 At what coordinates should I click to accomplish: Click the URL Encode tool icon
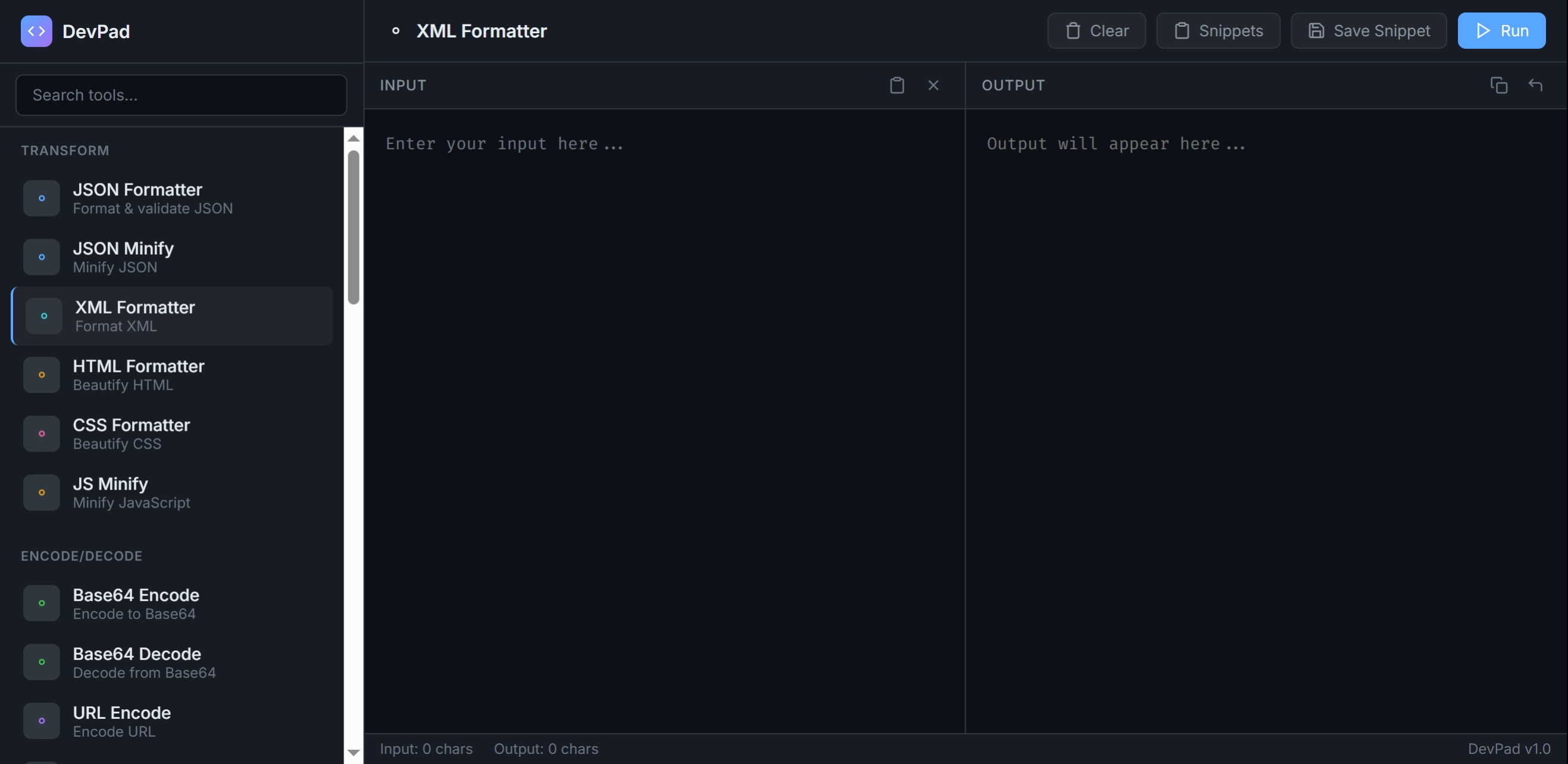pyautogui.click(x=42, y=721)
